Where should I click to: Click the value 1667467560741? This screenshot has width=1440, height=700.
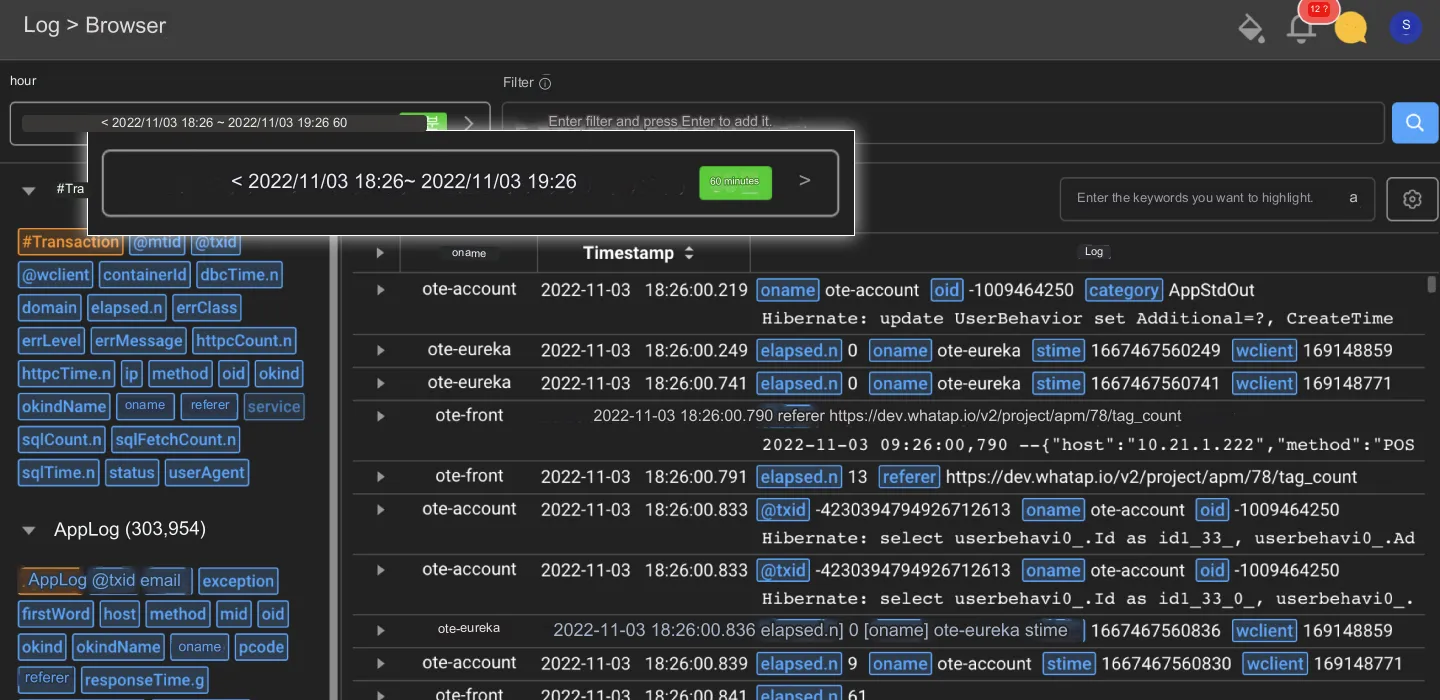click(1156, 383)
